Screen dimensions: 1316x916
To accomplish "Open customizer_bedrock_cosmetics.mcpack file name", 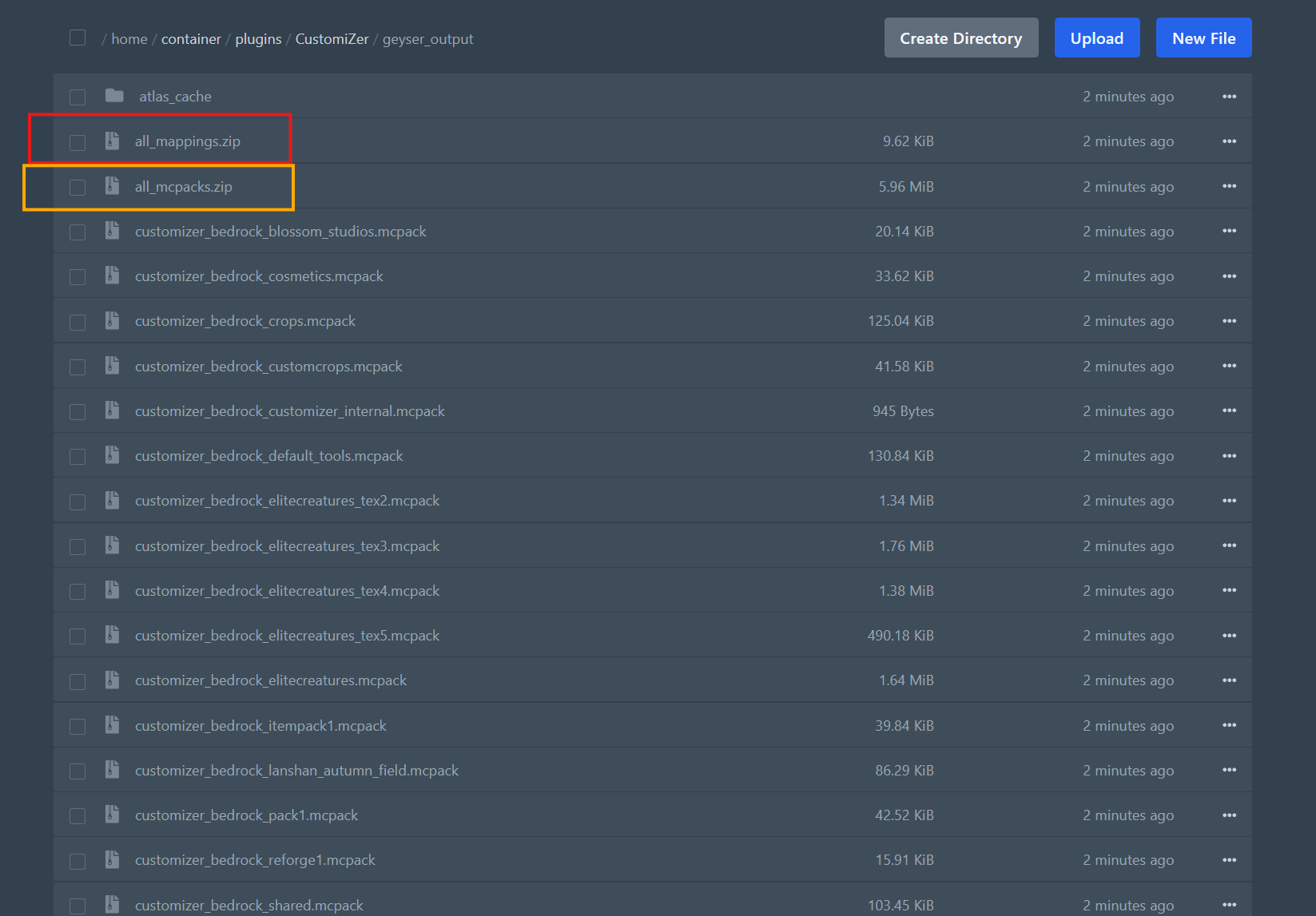I will pyautogui.click(x=259, y=276).
